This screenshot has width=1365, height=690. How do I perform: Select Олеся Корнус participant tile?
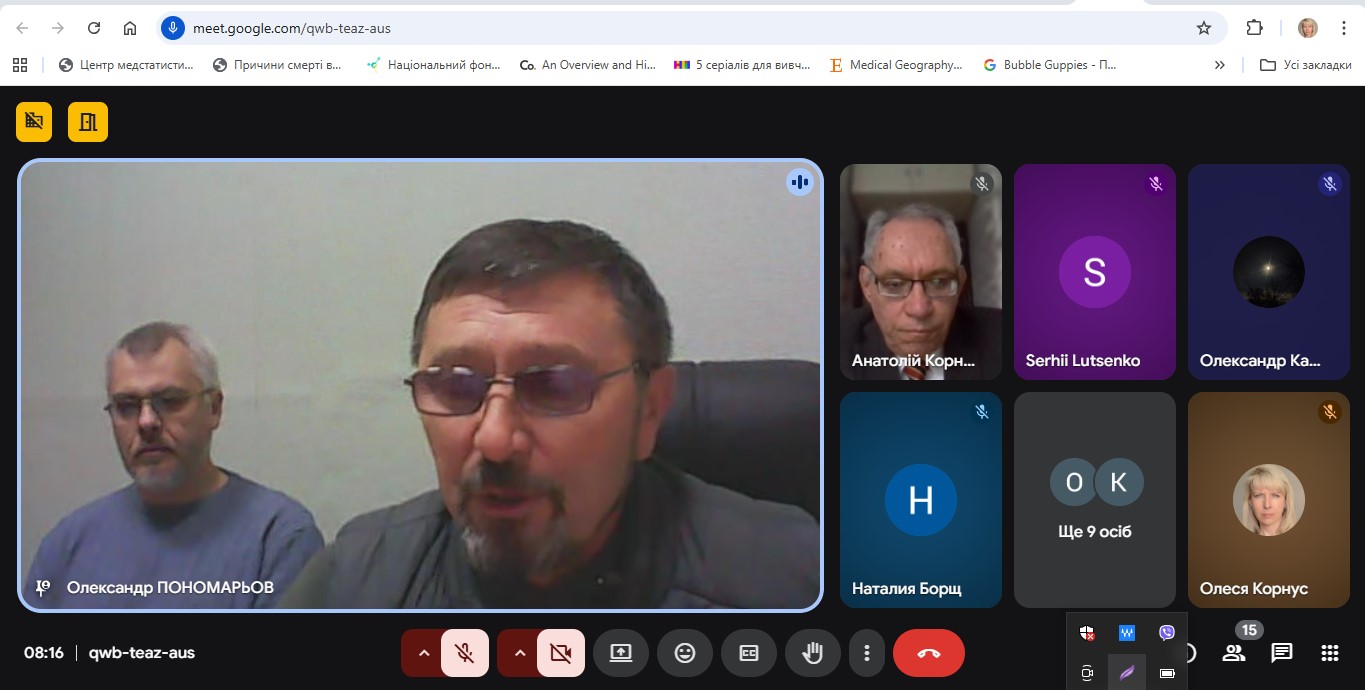point(1268,500)
